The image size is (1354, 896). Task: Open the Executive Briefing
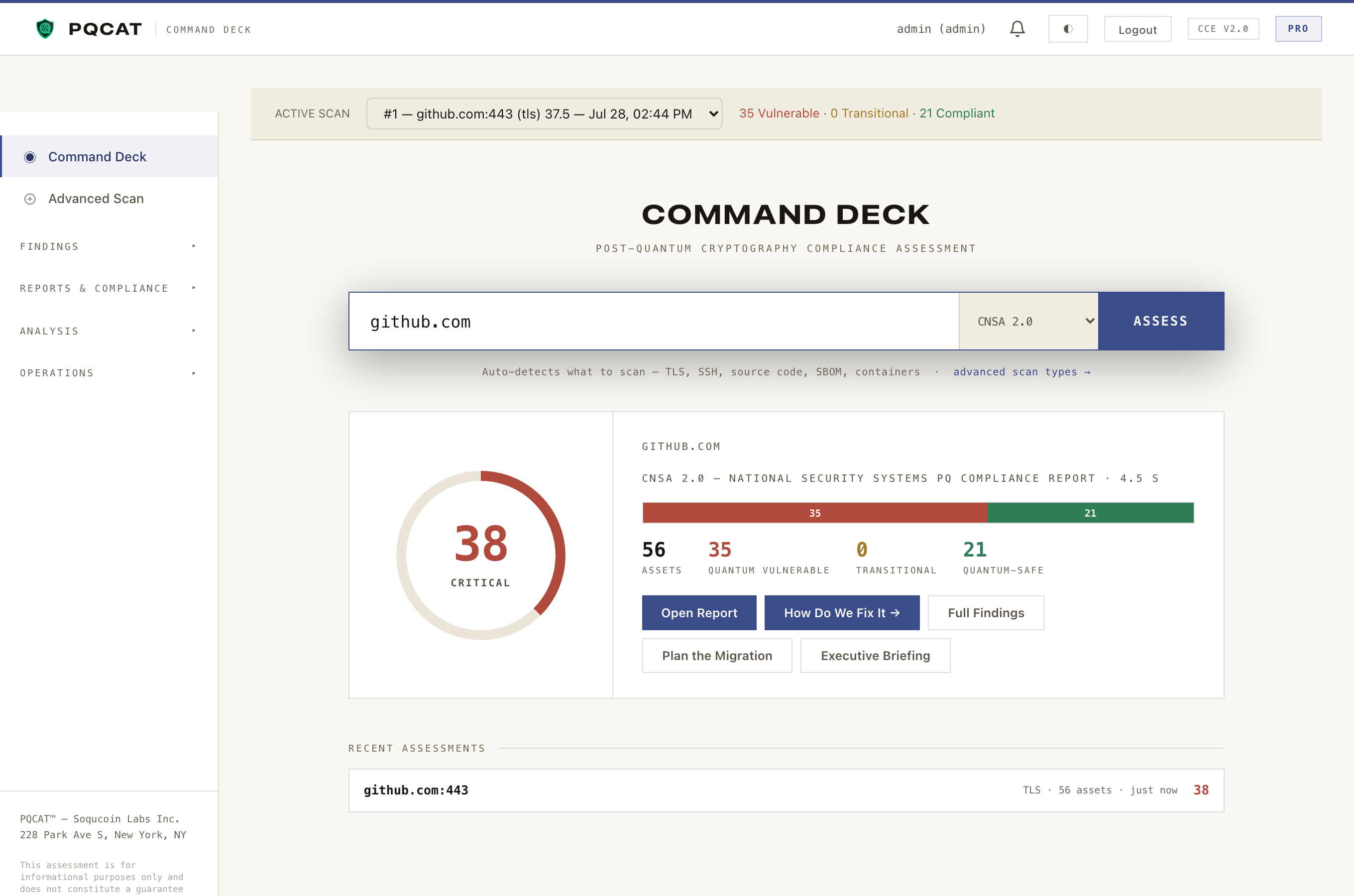[875, 656]
